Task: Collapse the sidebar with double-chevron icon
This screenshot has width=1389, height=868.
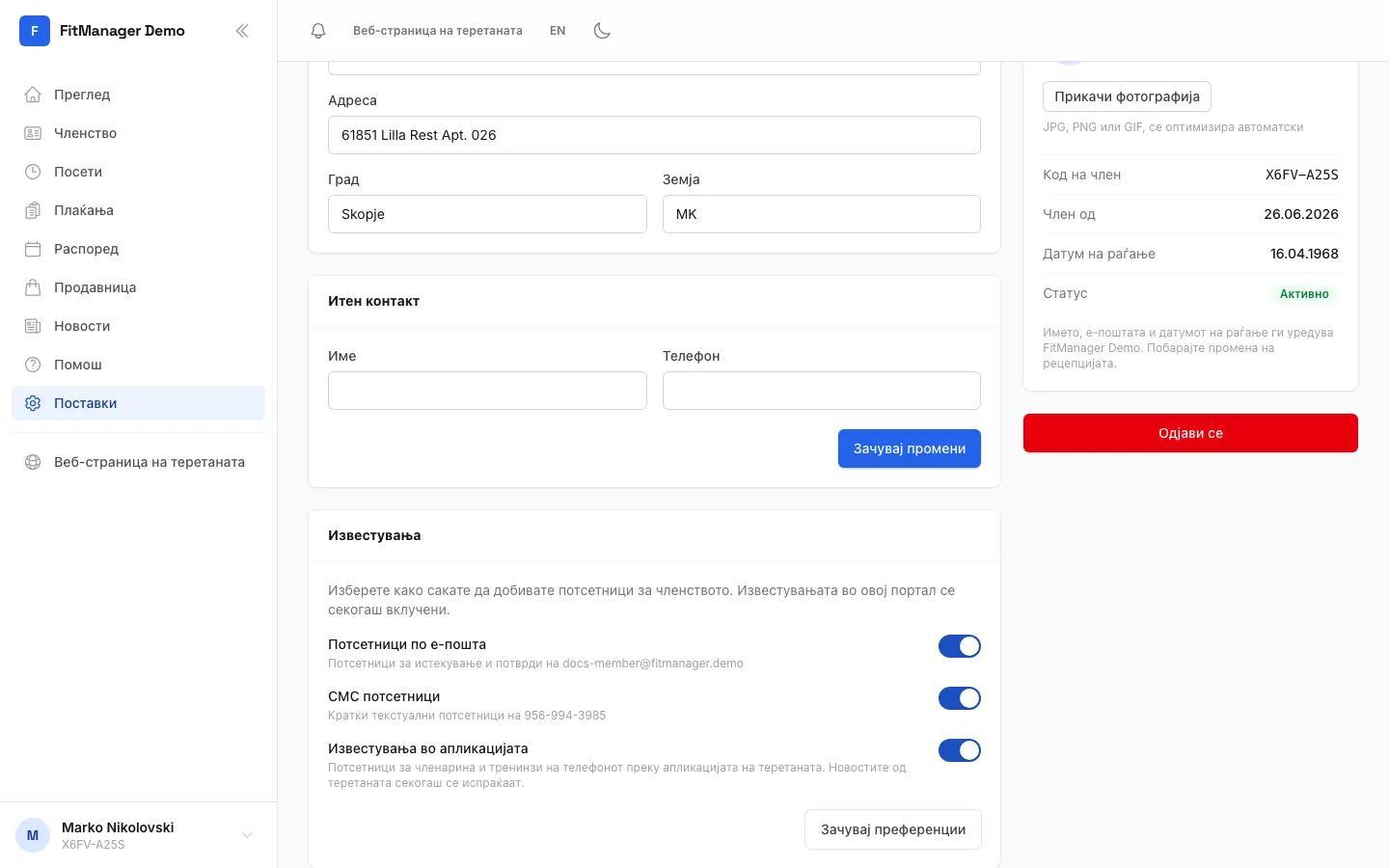Action: tap(242, 31)
